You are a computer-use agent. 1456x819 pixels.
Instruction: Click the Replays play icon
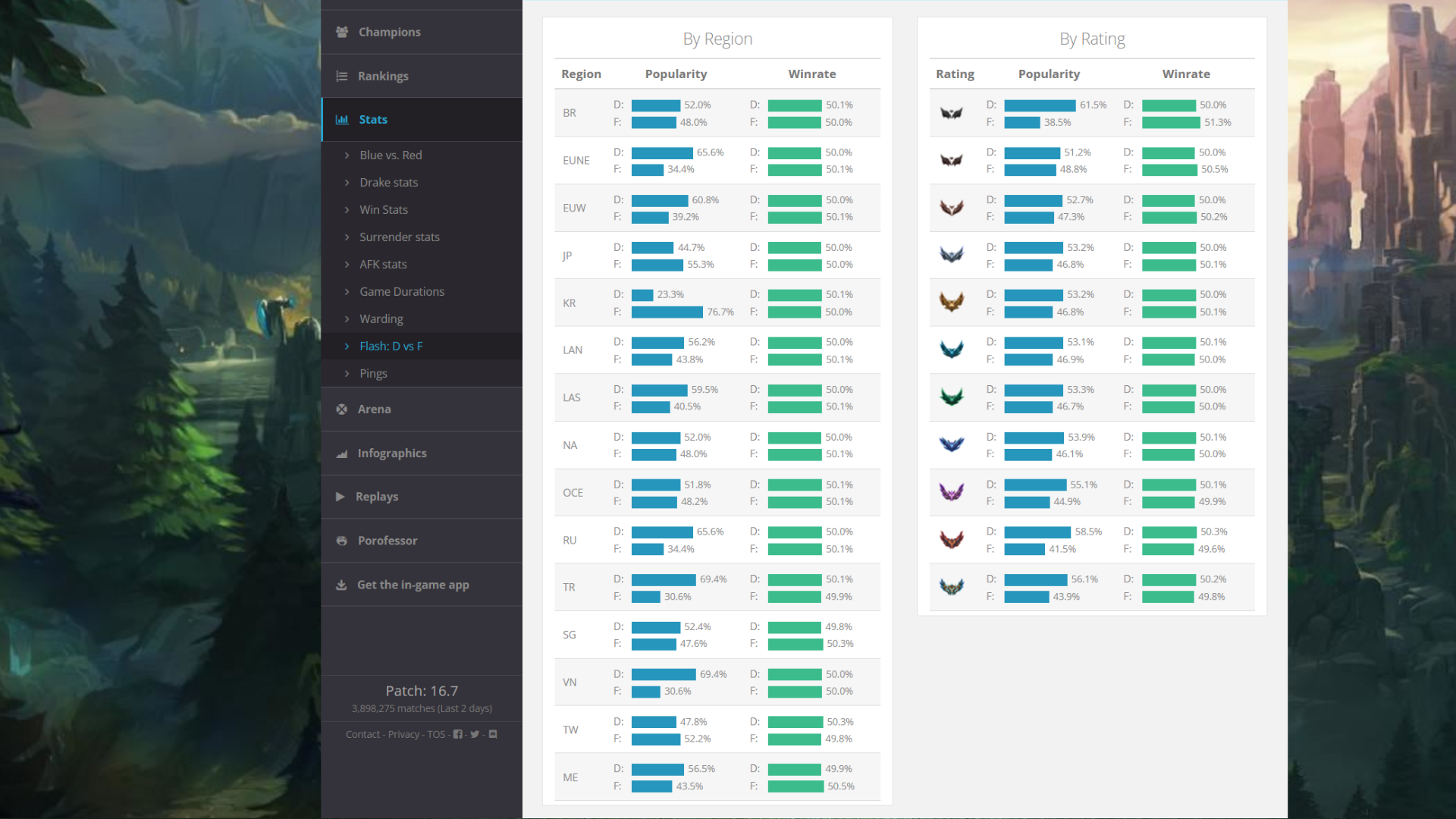340,496
